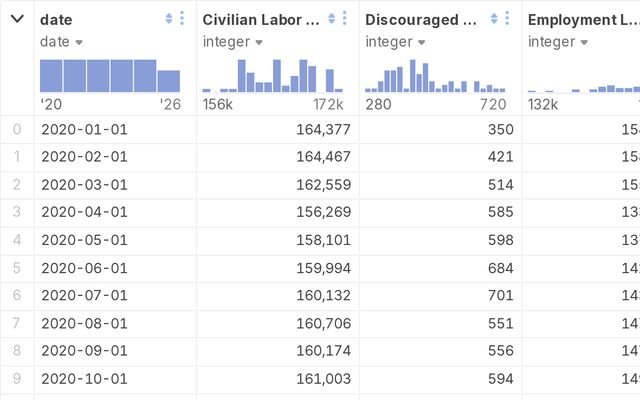Image resolution: width=640 pixels, height=400 pixels.
Task: Sort the Civilian Labor column
Action: coord(332,19)
